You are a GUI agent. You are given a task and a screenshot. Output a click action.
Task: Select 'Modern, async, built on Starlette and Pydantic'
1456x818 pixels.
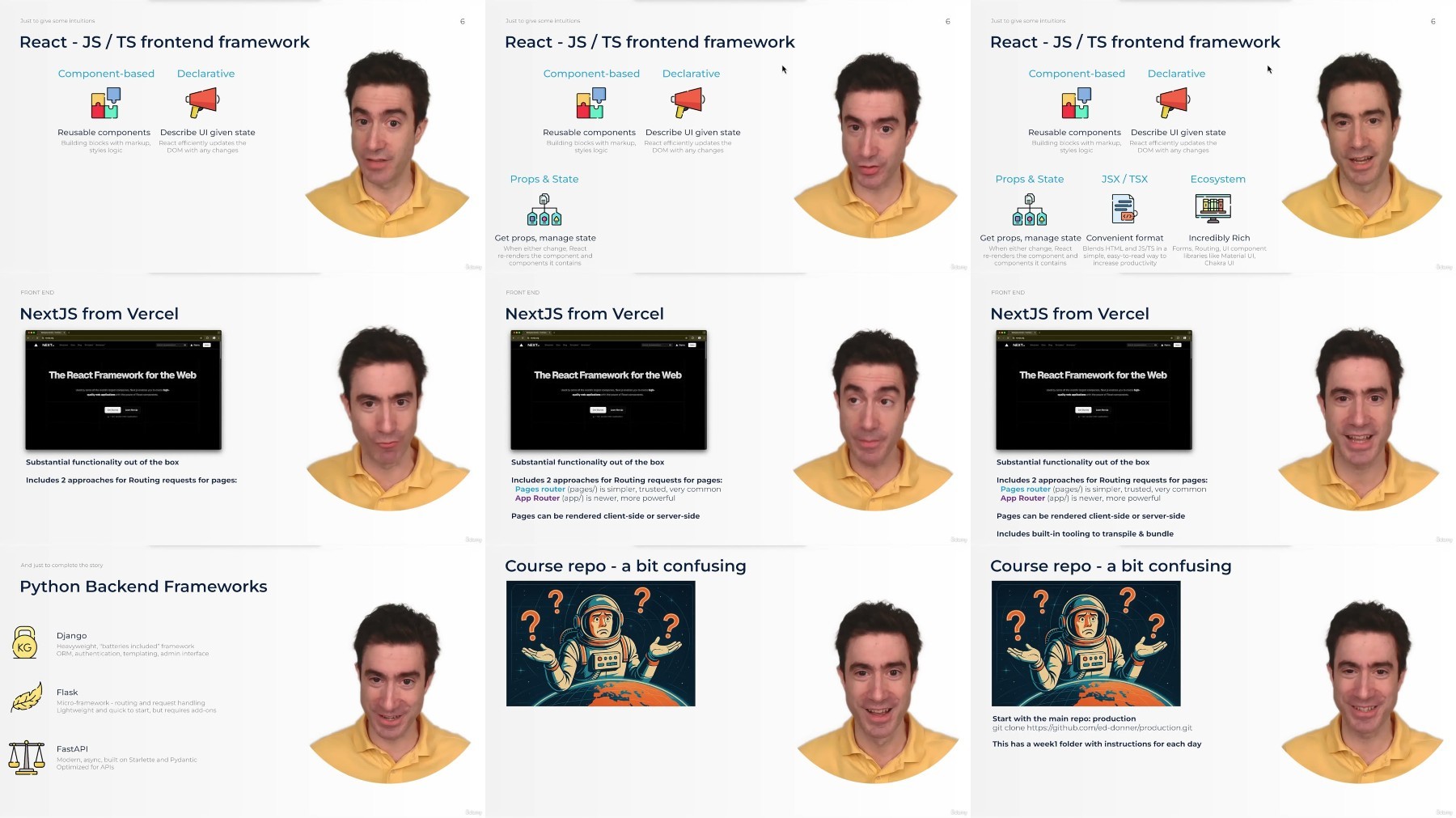pyautogui.click(x=127, y=760)
